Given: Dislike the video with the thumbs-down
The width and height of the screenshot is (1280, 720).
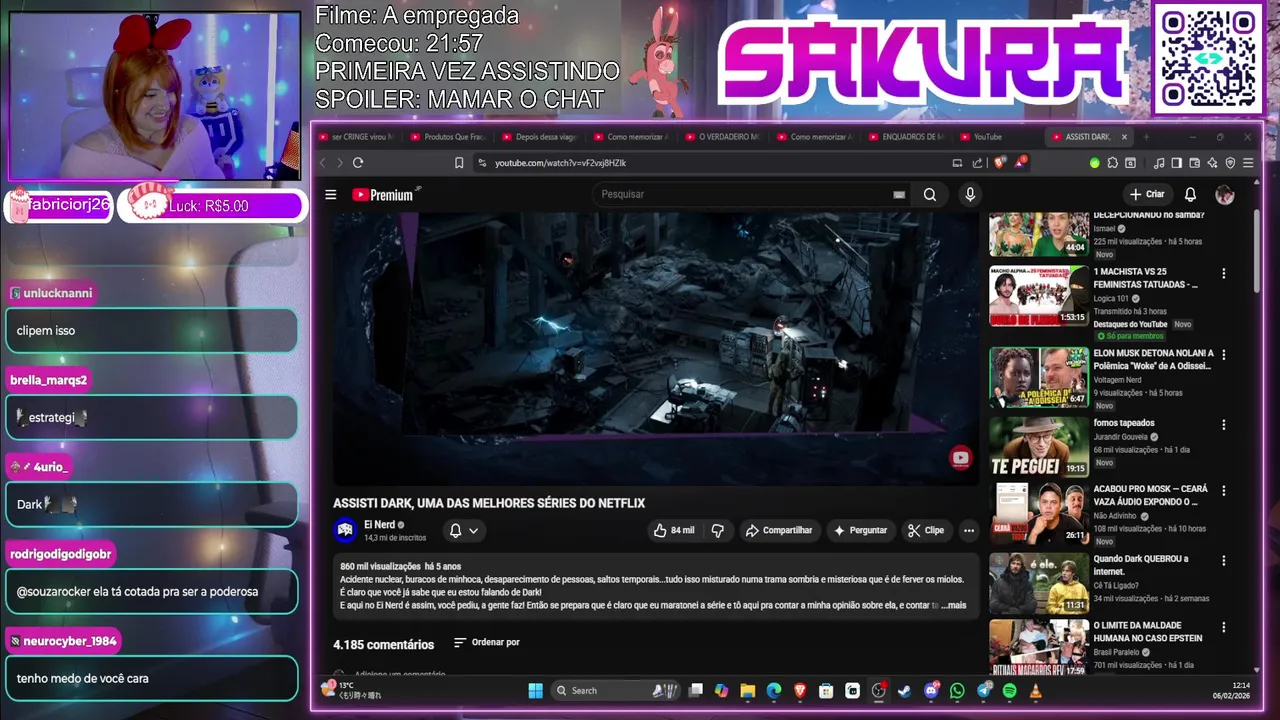Looking at the screenshot, I should pos(718,530).
